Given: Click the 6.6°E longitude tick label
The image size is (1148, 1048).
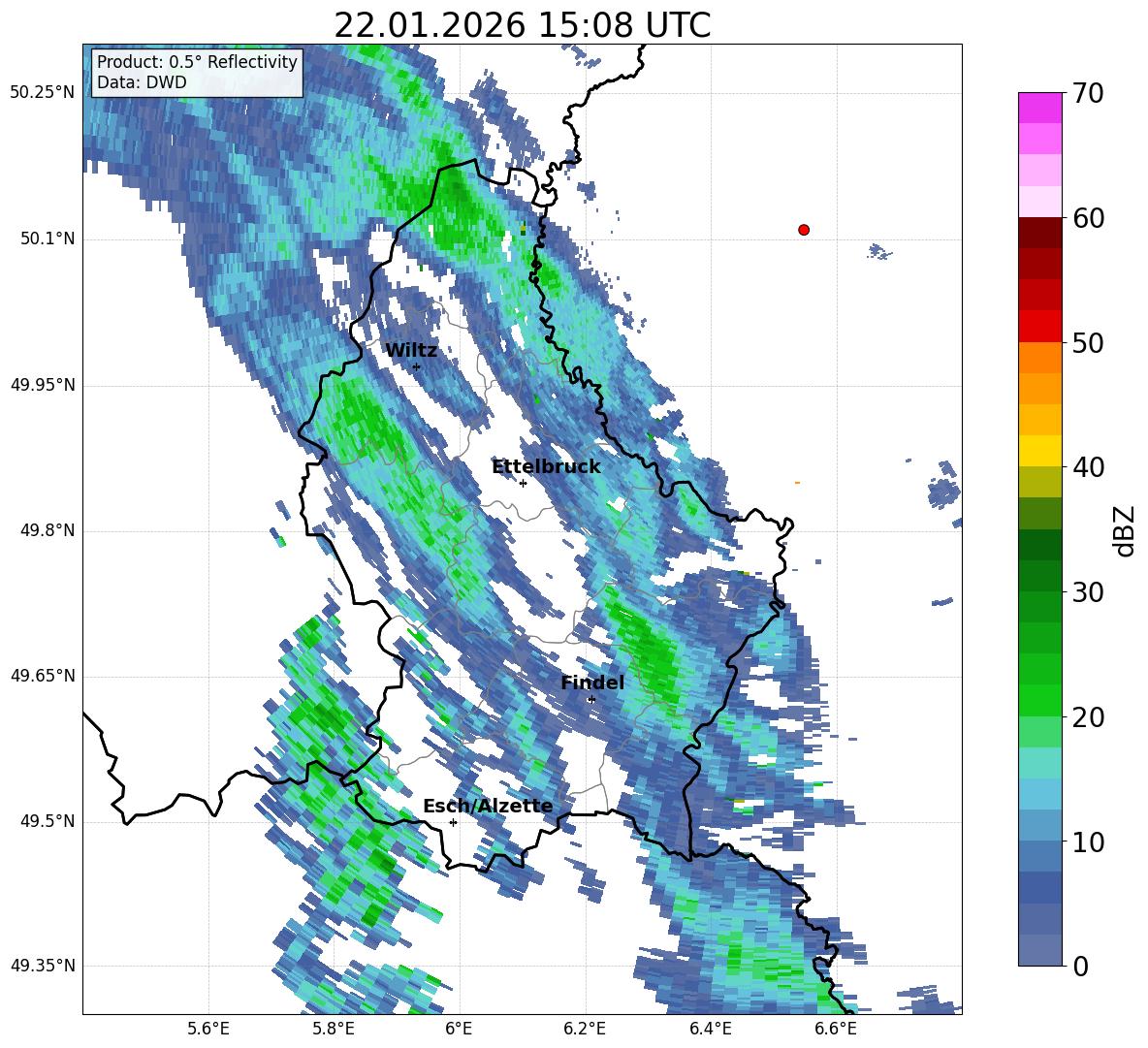Looking at the screenshot, I should click(836, 1029).
